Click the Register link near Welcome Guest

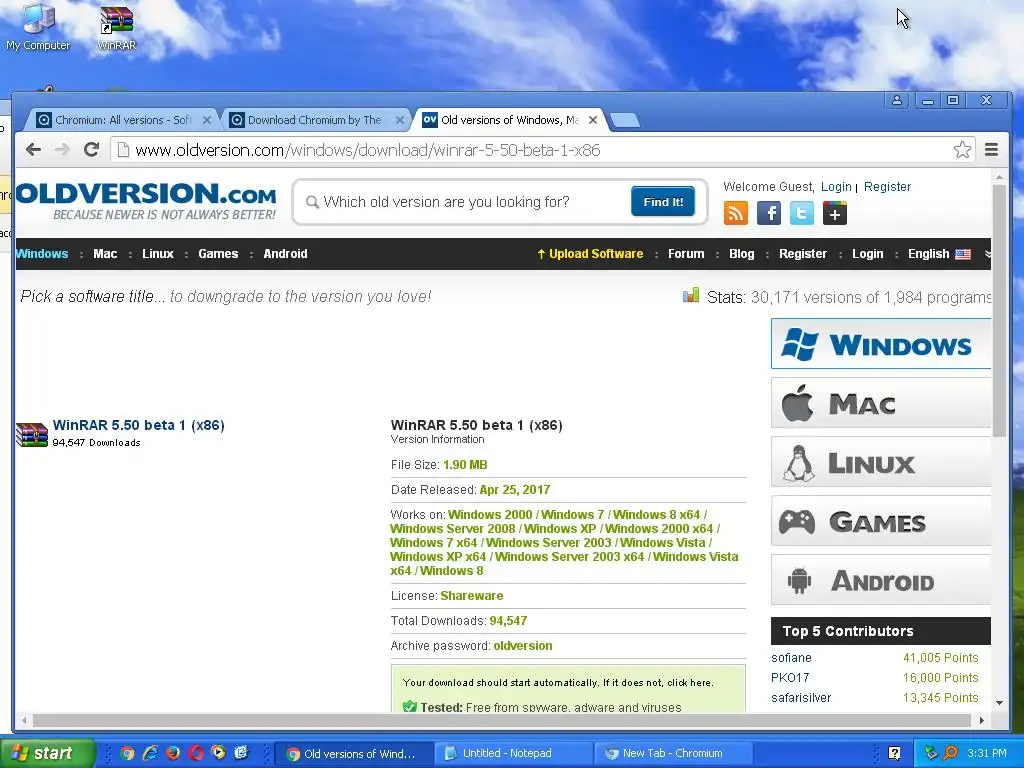[887, 187]
